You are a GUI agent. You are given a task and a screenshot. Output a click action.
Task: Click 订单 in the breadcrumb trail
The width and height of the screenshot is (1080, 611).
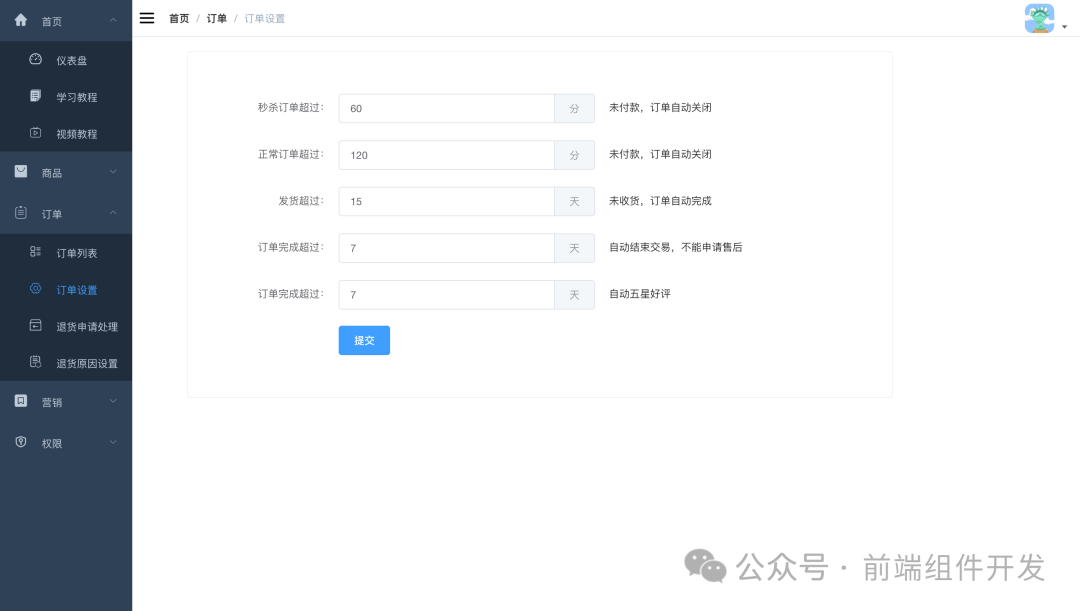(x=216, y=18)
